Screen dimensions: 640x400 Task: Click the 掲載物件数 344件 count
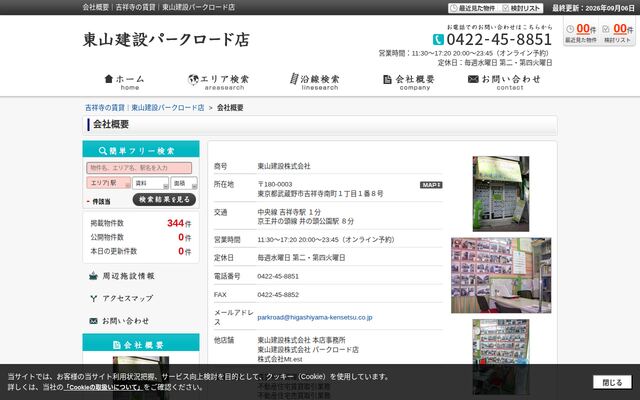pyautogui.click(x=179, y=223)
